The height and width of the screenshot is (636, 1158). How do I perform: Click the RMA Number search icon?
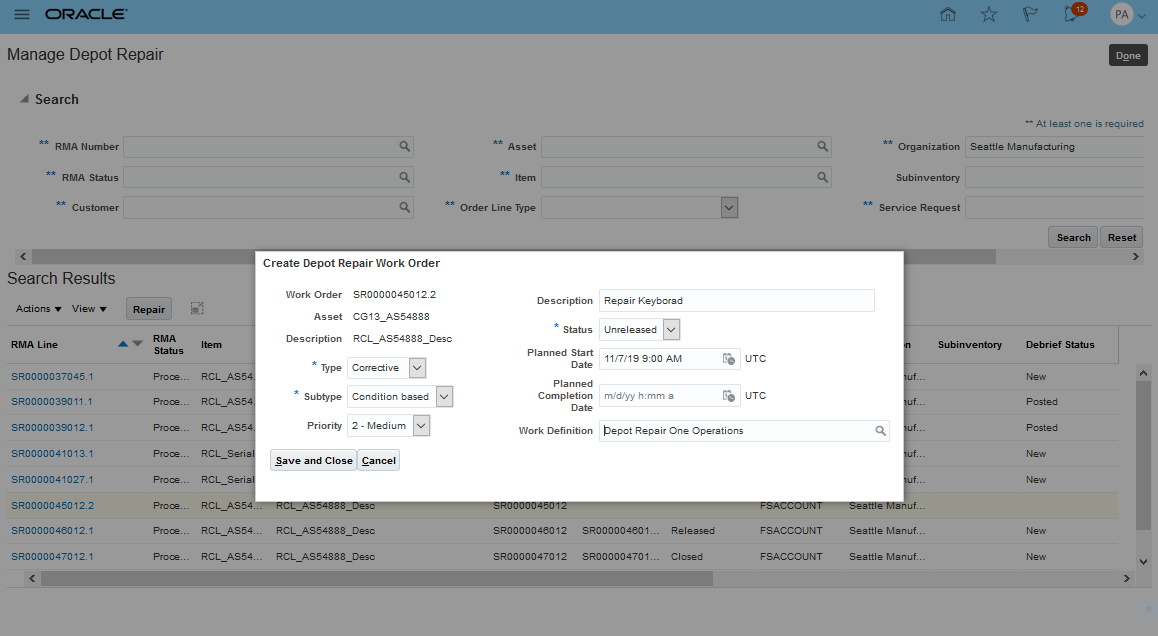pyautogui.click(x=405, y=146)
